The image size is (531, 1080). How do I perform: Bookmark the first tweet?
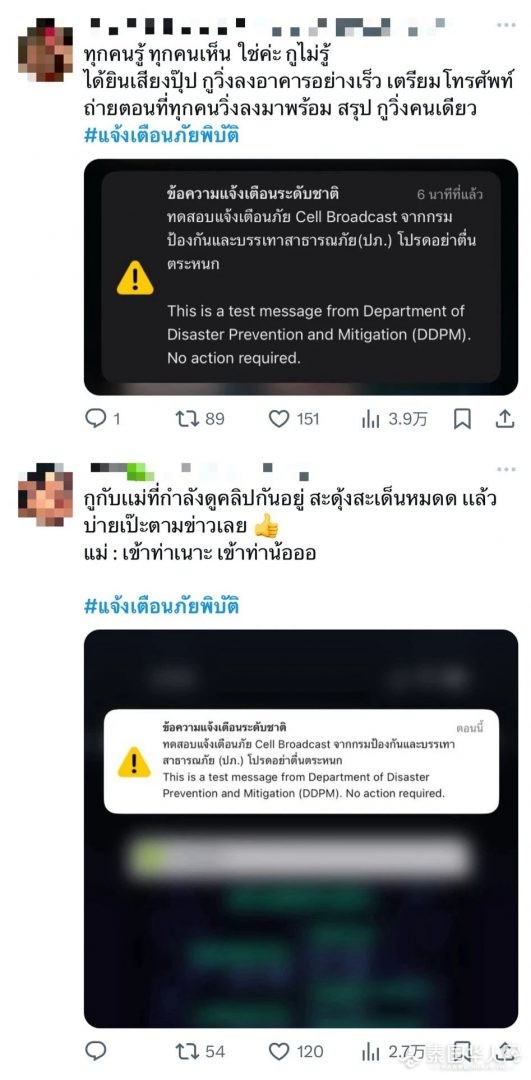(x=462, y=418)
